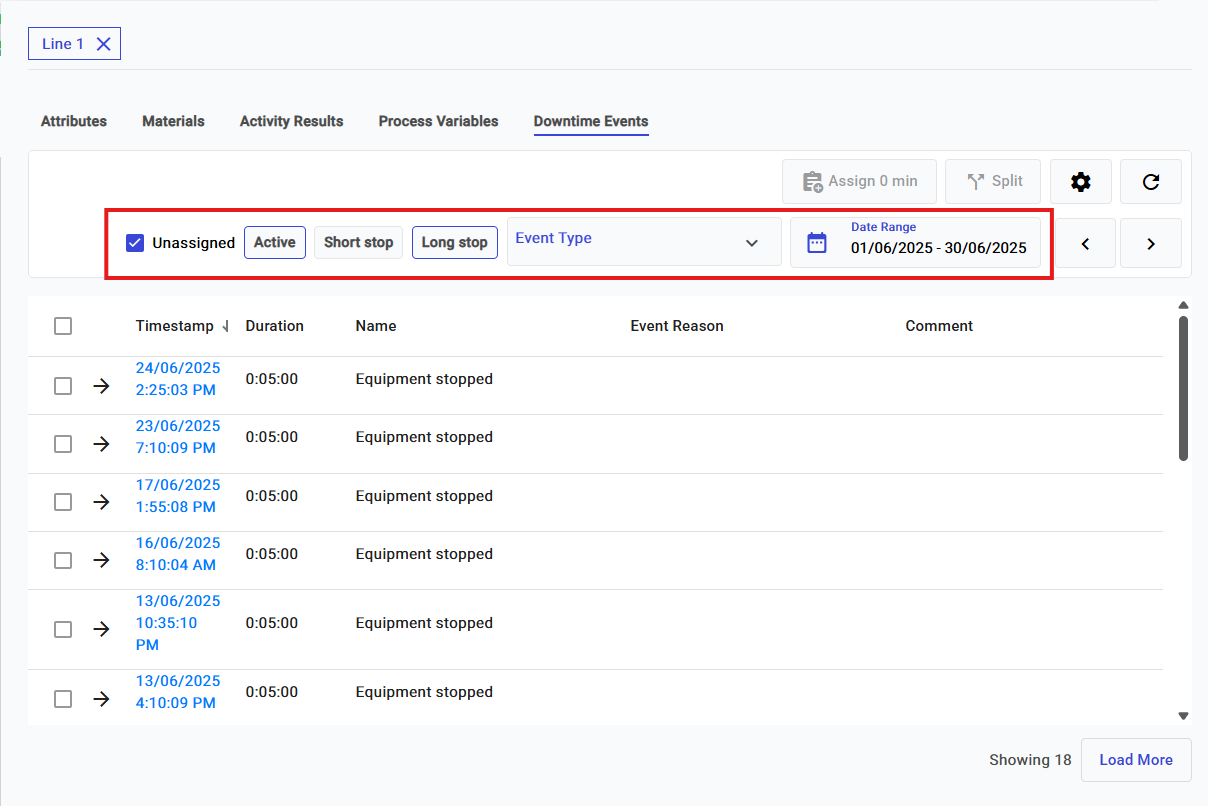
Task: Switch to the Process Variables tab
Action: click(438, 121)
